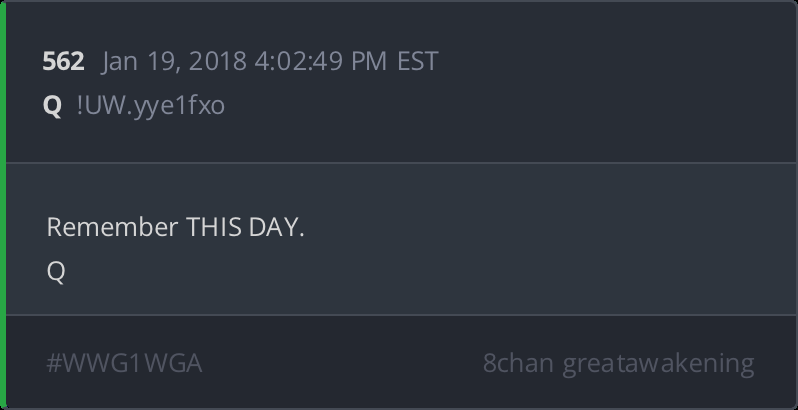The width and height of the screenshot is (798, 410).
Task: Open the greatawakening board link
Action: pos(658,363)
